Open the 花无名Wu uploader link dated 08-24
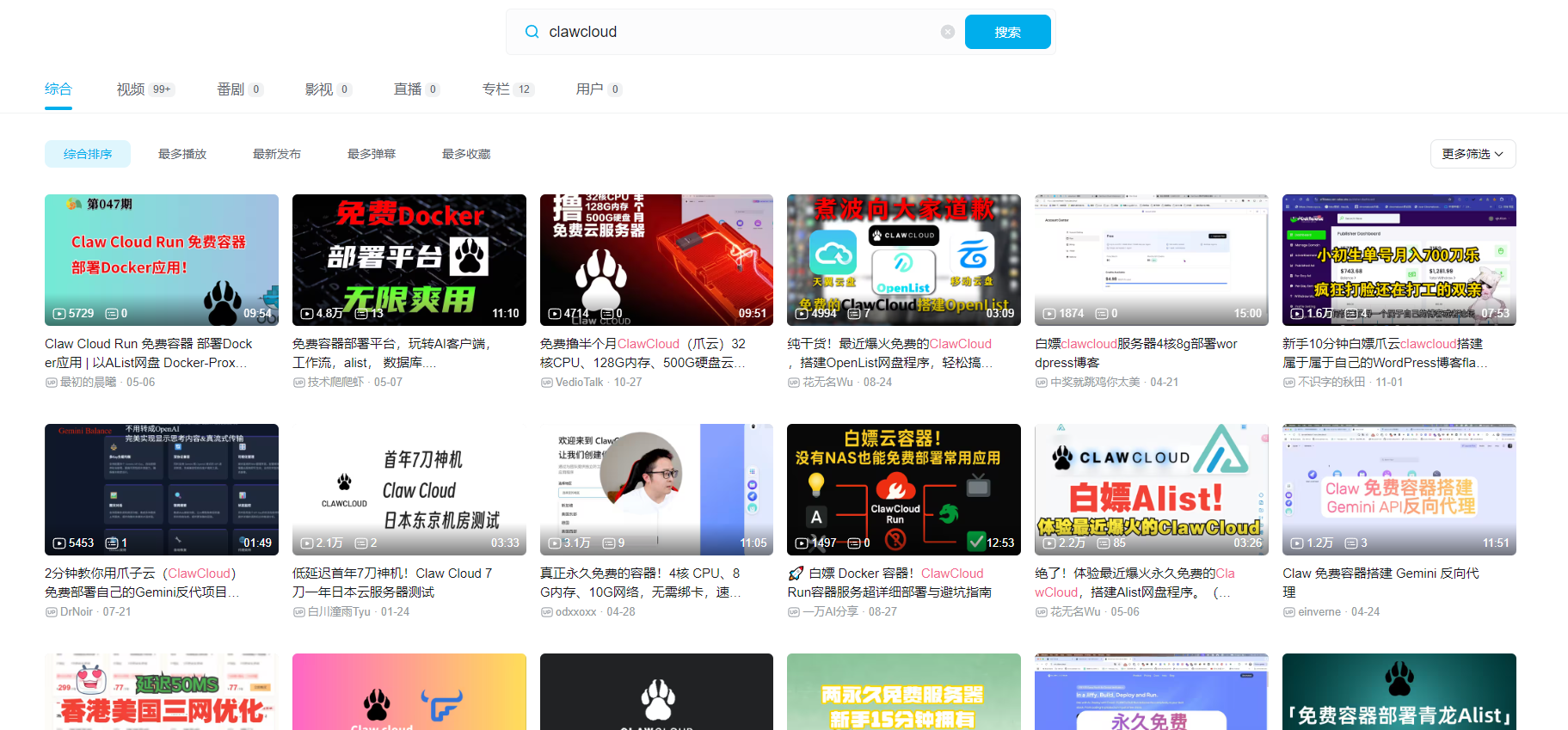1568x730 pixels. tap(827, 383)
